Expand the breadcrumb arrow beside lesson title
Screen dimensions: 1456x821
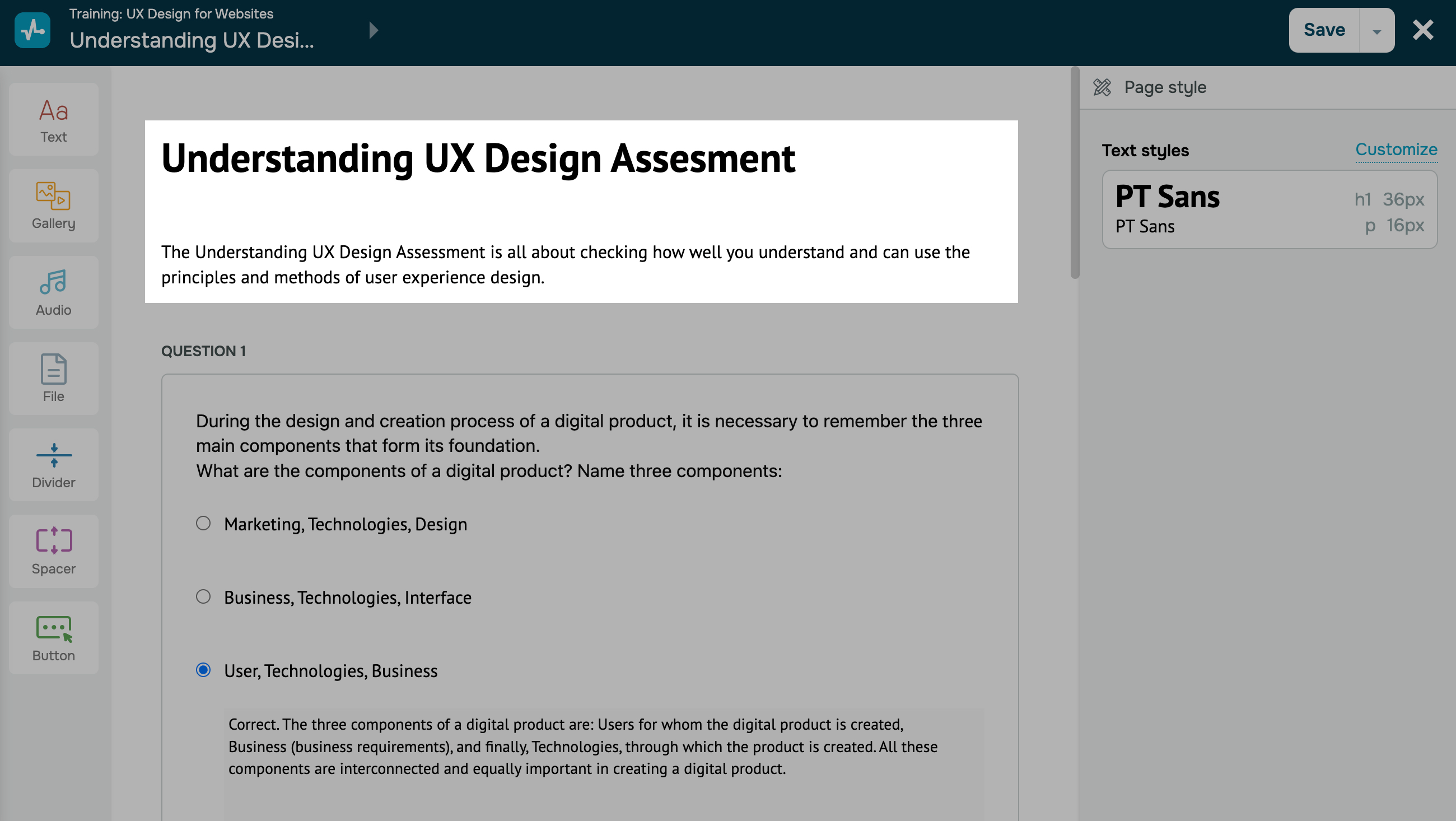[x=373, y=30]
